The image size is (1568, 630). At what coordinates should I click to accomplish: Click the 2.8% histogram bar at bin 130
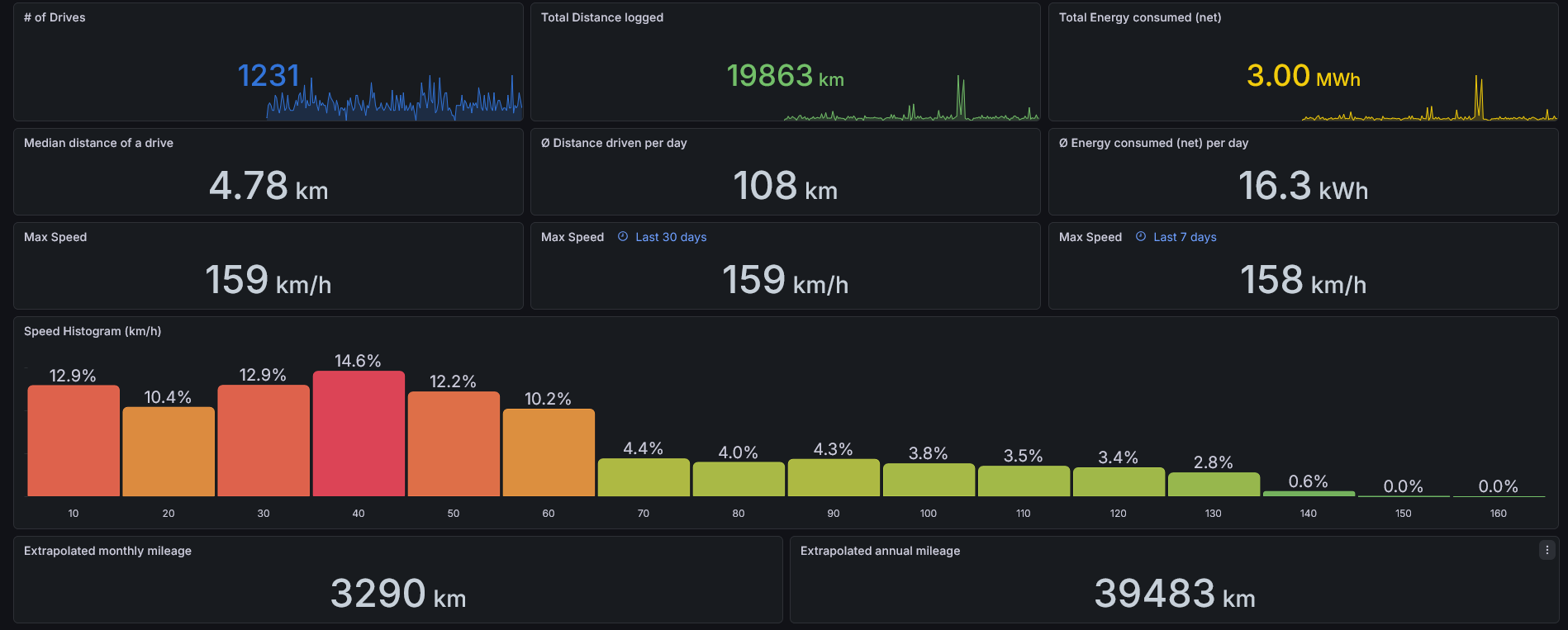(1214, 485)
